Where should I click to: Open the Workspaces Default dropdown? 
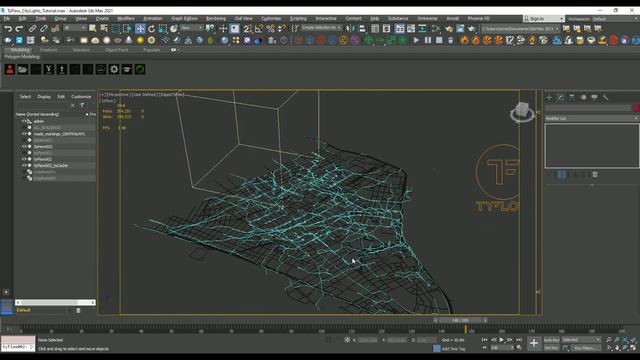[615, 19]
